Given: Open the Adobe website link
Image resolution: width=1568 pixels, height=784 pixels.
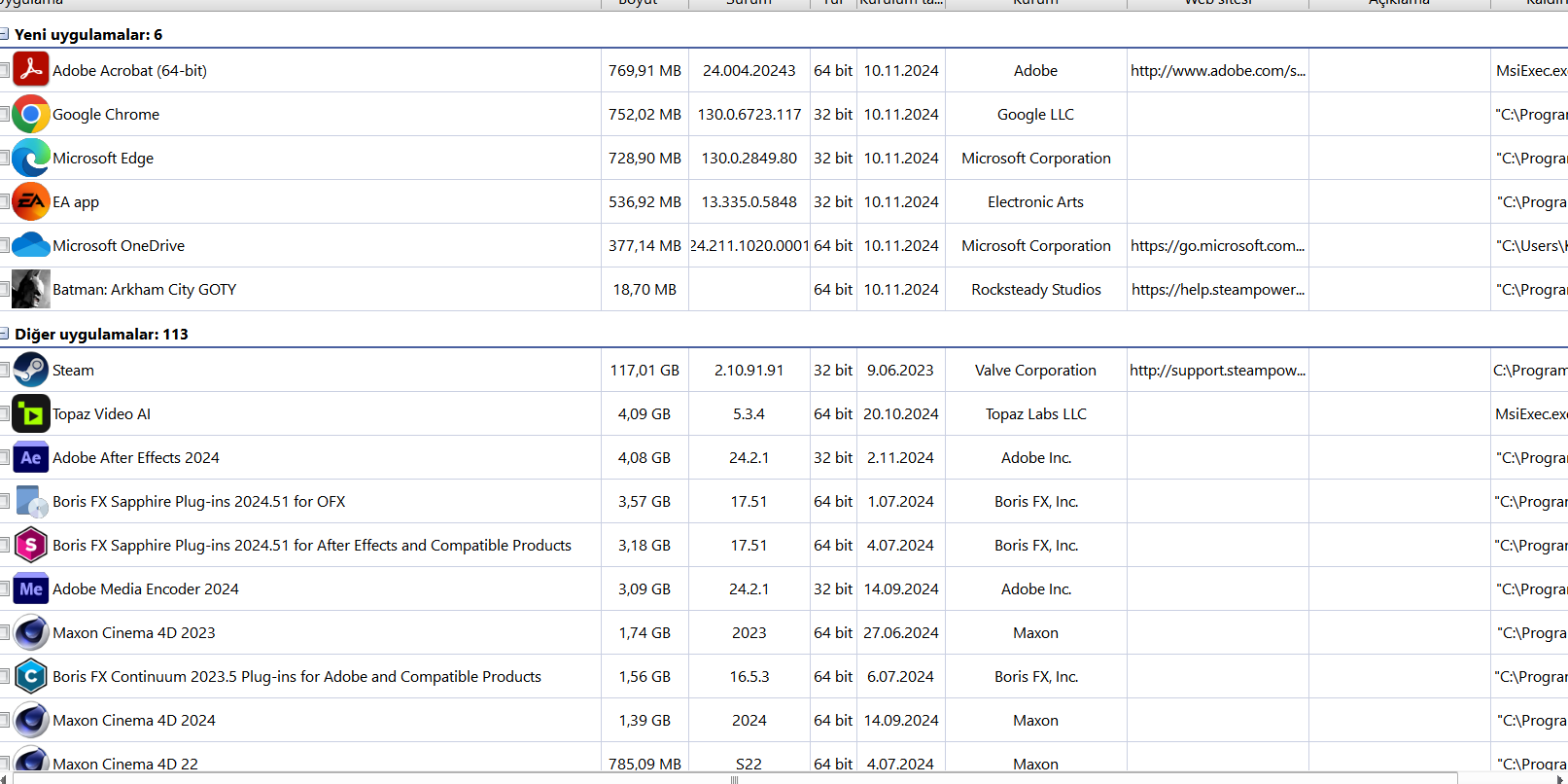Looking at the screenshot, I should click(1217, 70).
